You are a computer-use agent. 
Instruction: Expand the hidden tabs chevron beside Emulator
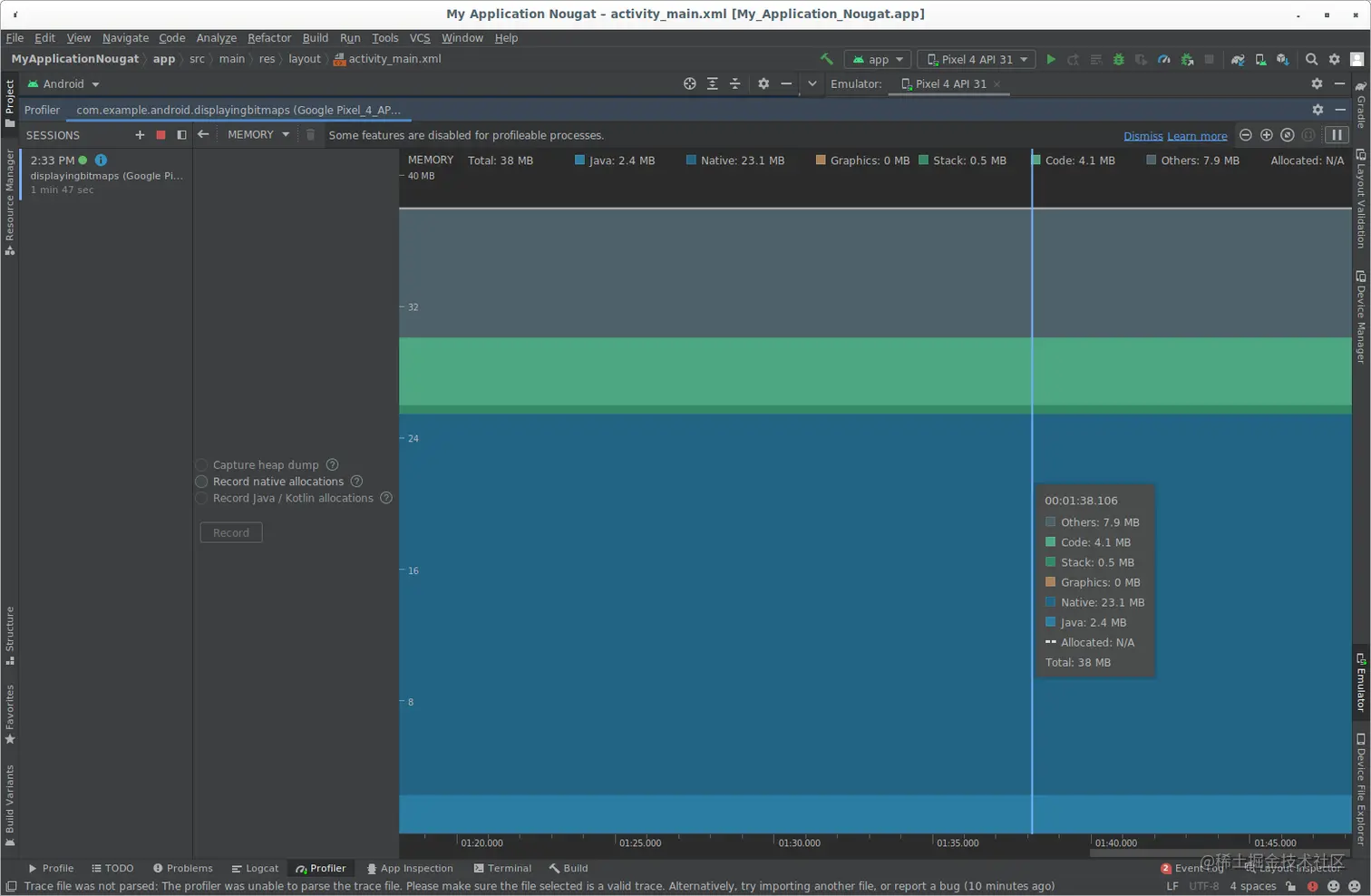[x=812, y=83]
